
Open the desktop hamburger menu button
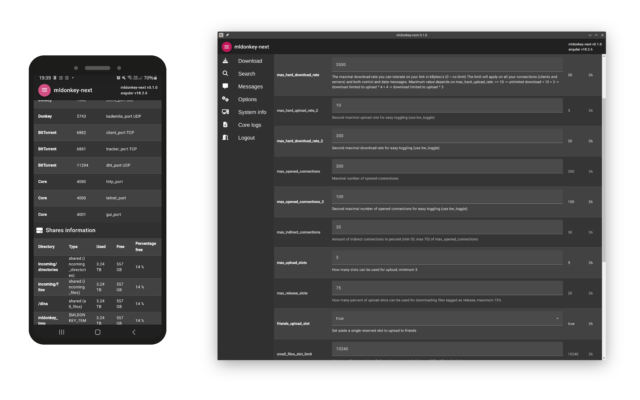point(226,47)
